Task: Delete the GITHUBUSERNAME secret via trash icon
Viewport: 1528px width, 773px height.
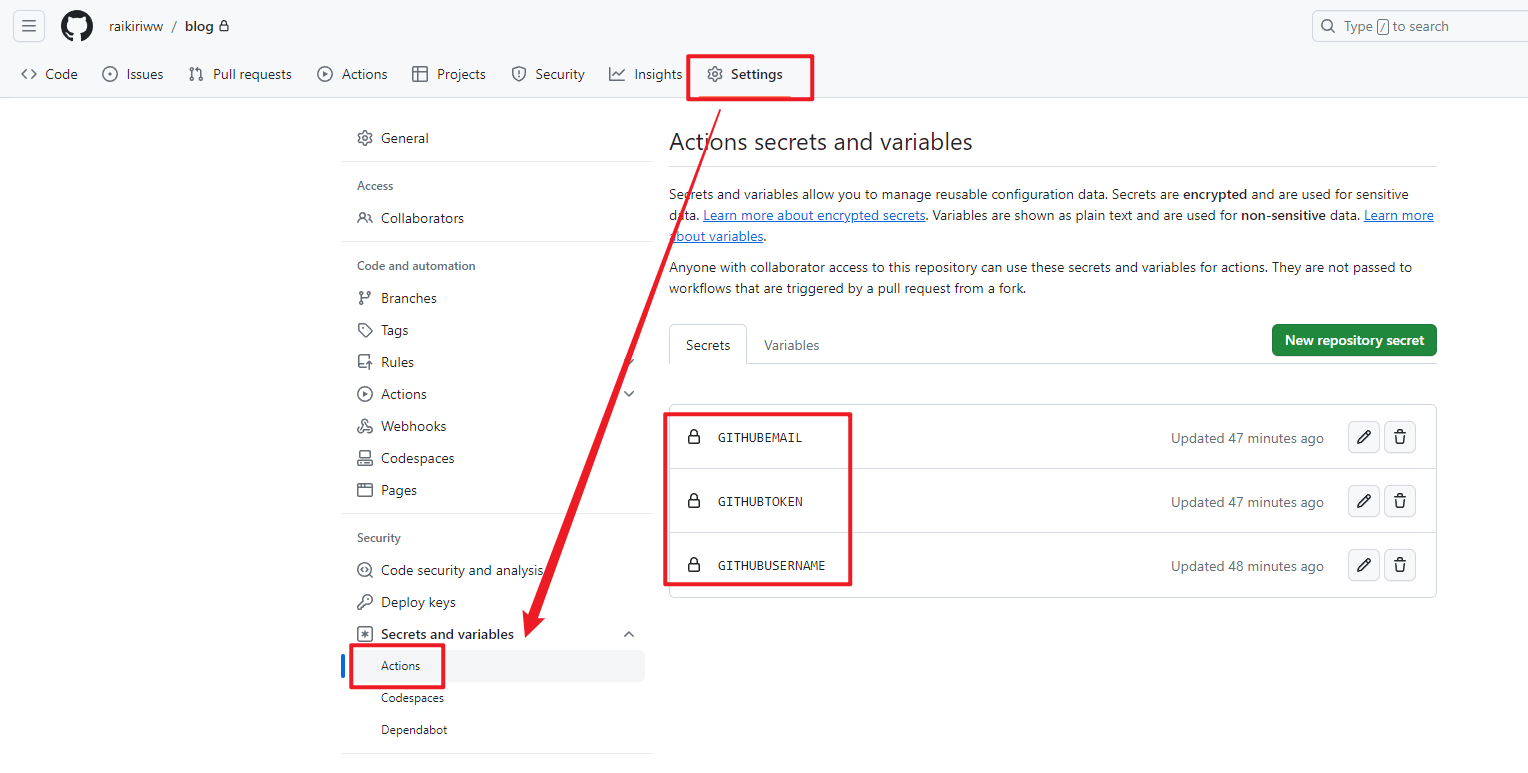Action: point(1399,565)
